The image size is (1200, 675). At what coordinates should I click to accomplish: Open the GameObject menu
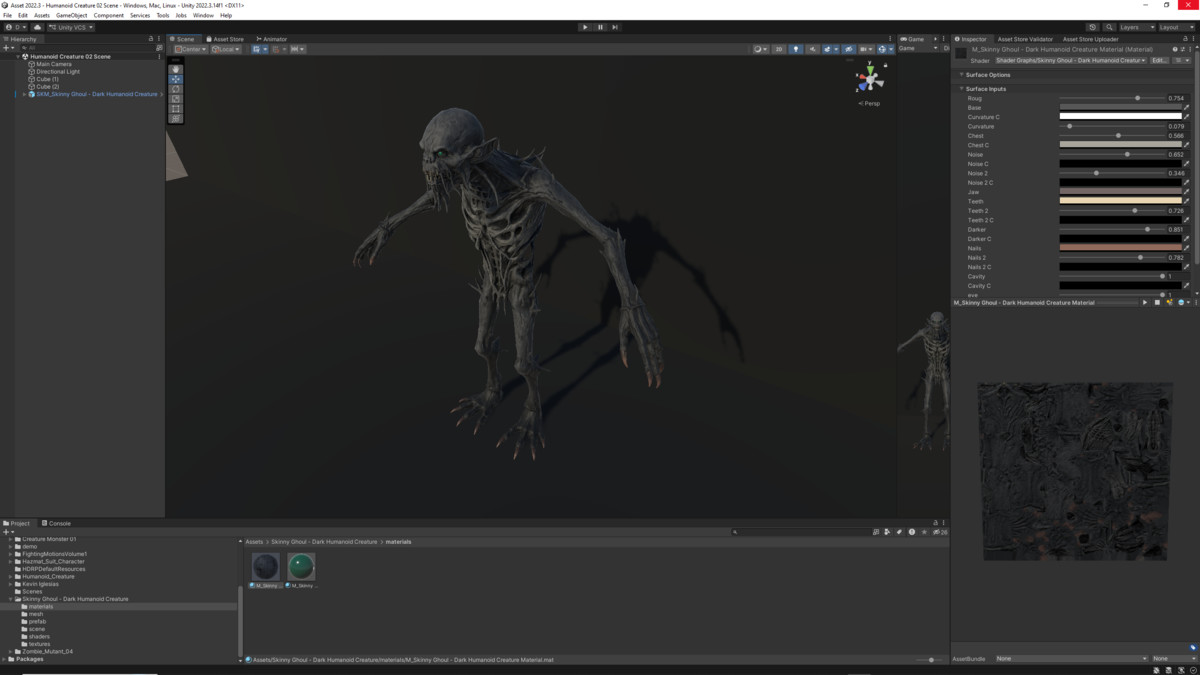[x=71, y=15]
